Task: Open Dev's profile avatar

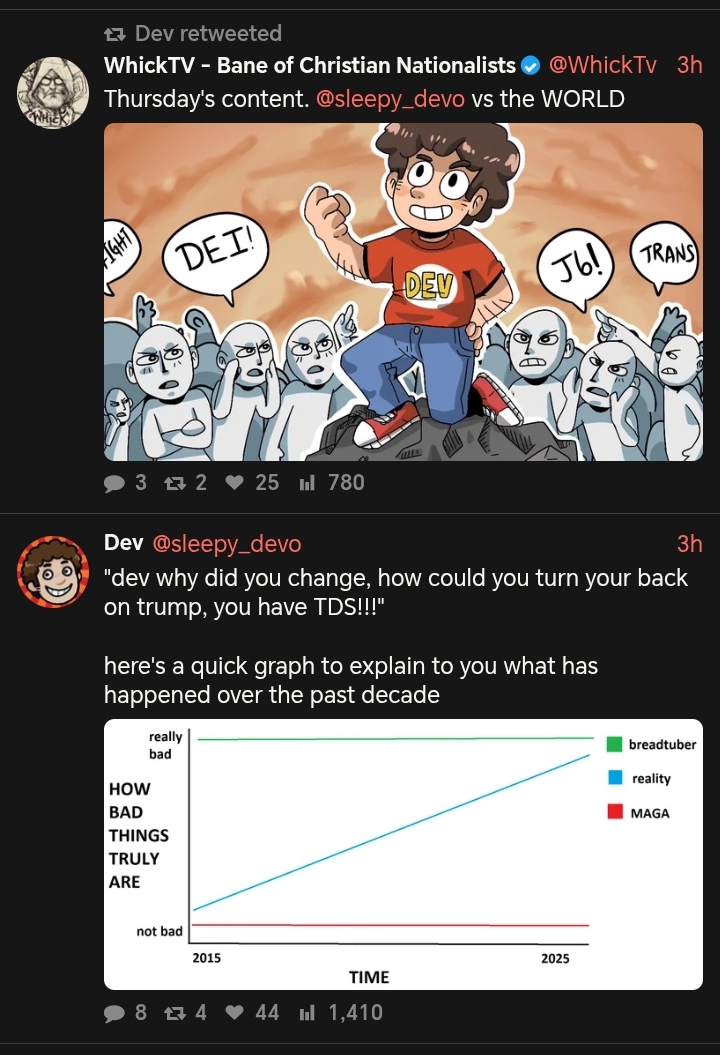Action: [x=52, y=571]
